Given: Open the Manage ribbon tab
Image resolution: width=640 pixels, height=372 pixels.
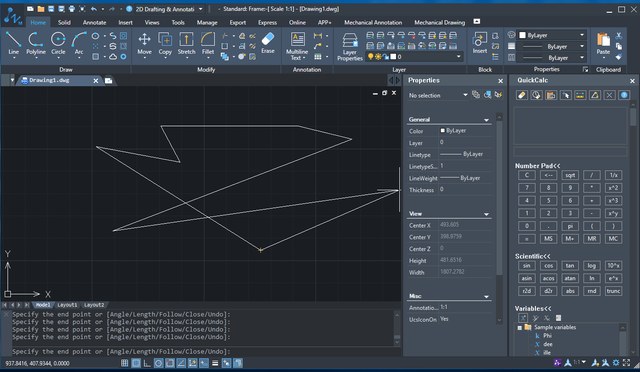Looking at the screenshot, I should click(207, 22).
